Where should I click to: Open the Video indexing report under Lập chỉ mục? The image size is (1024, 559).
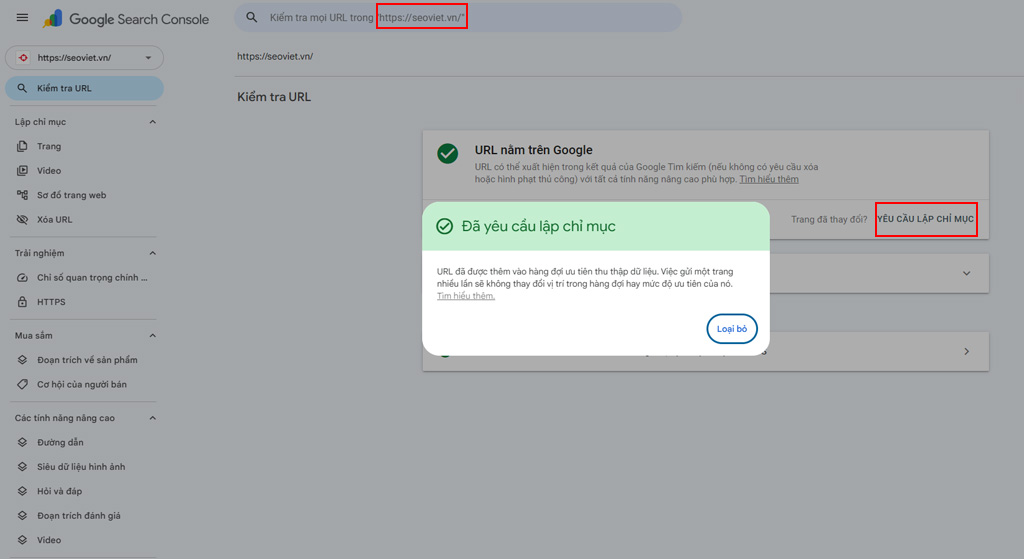pos(49,170)
